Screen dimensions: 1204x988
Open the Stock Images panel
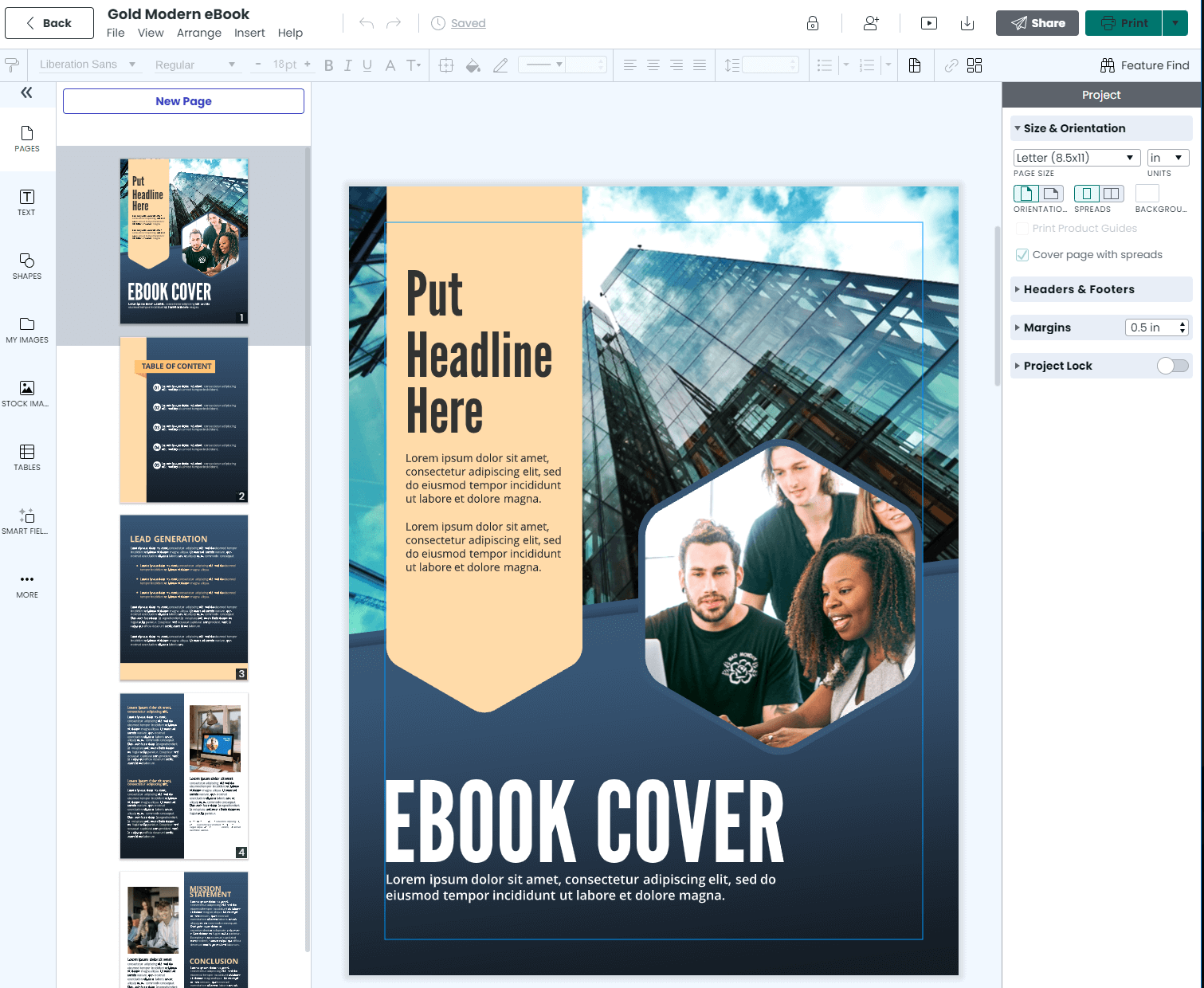(x=26, y=394)
